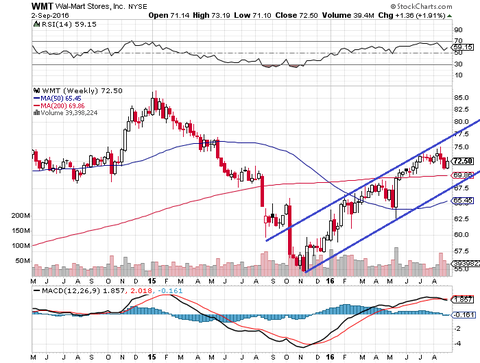Click the 1.857 MACD tag on right axis
This screenshot has height=363, width=480.
coord(463,300)
